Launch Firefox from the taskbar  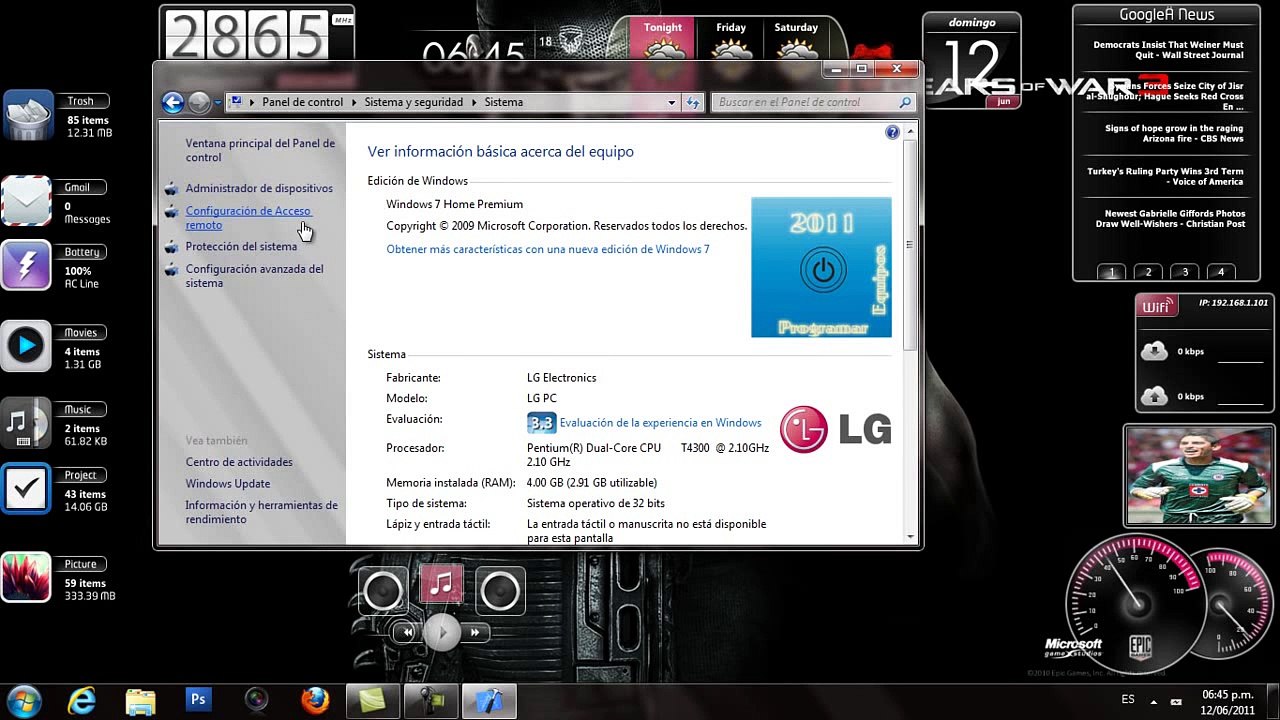[315, 700]
